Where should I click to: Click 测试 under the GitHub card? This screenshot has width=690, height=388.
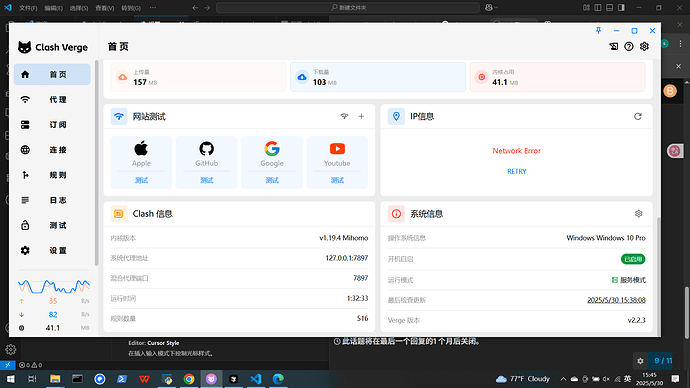(206, 180)
